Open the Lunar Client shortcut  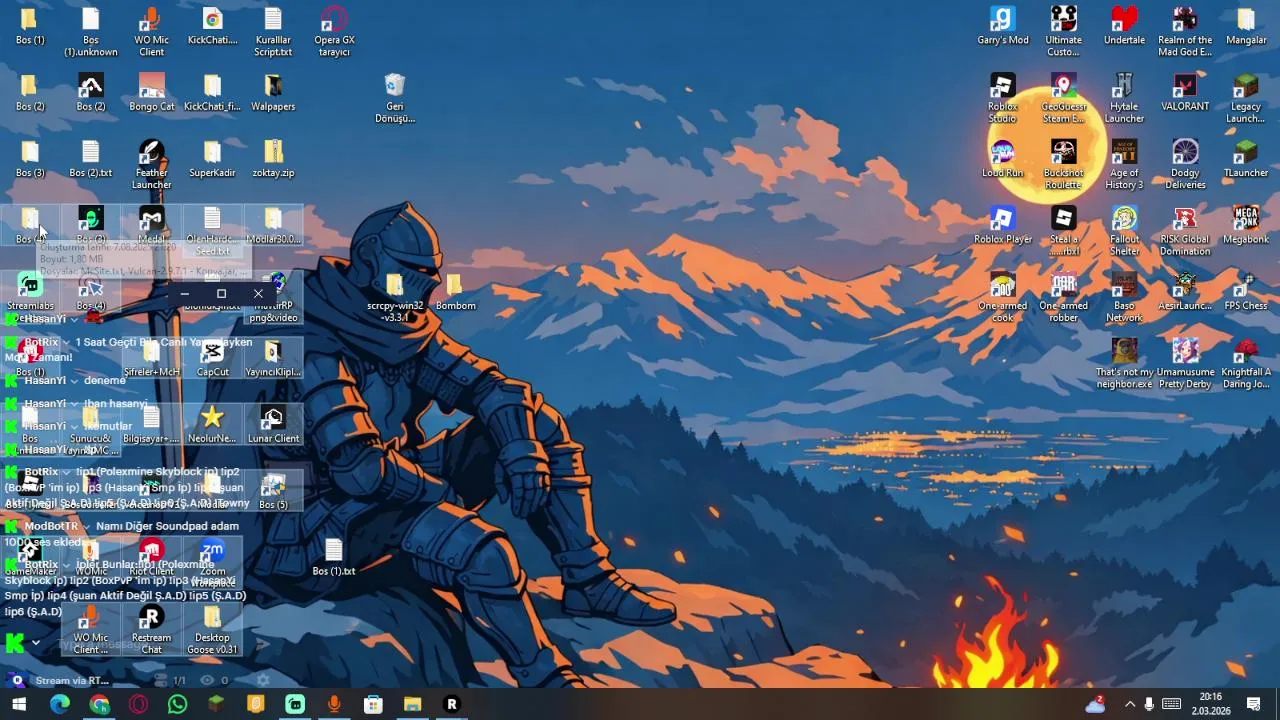273,424
